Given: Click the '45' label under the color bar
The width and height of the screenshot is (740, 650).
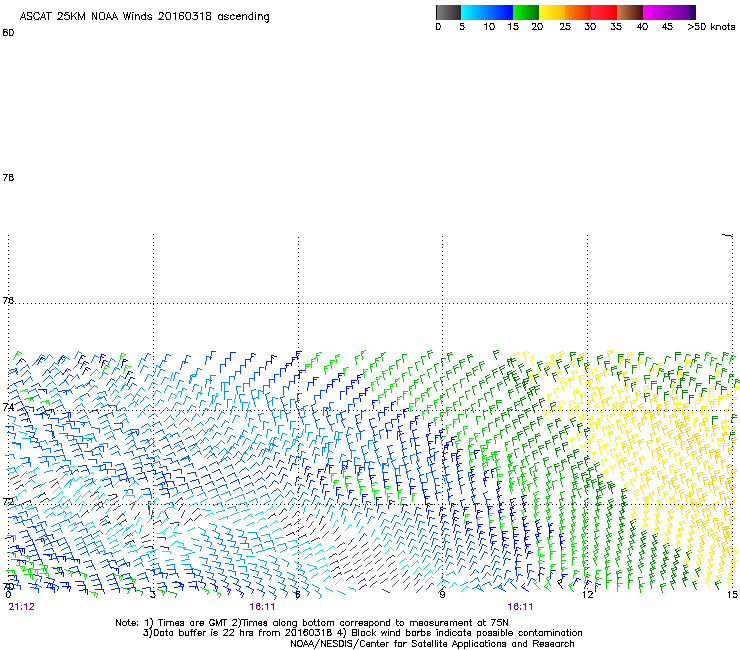Looking at the screenshot, I should 667,27.
